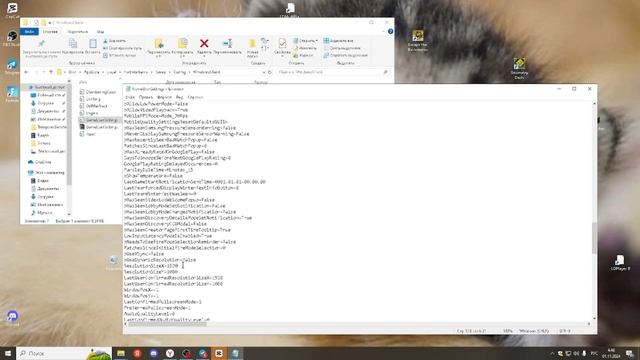Open the Explorer File tab
640x360 pixels.
click(x=29, y=31)
